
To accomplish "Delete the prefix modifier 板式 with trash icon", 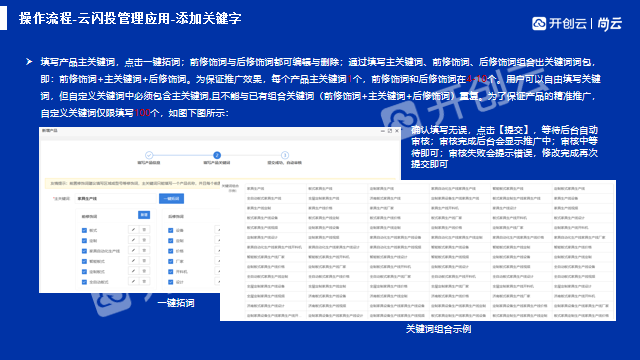I will 144,230.
